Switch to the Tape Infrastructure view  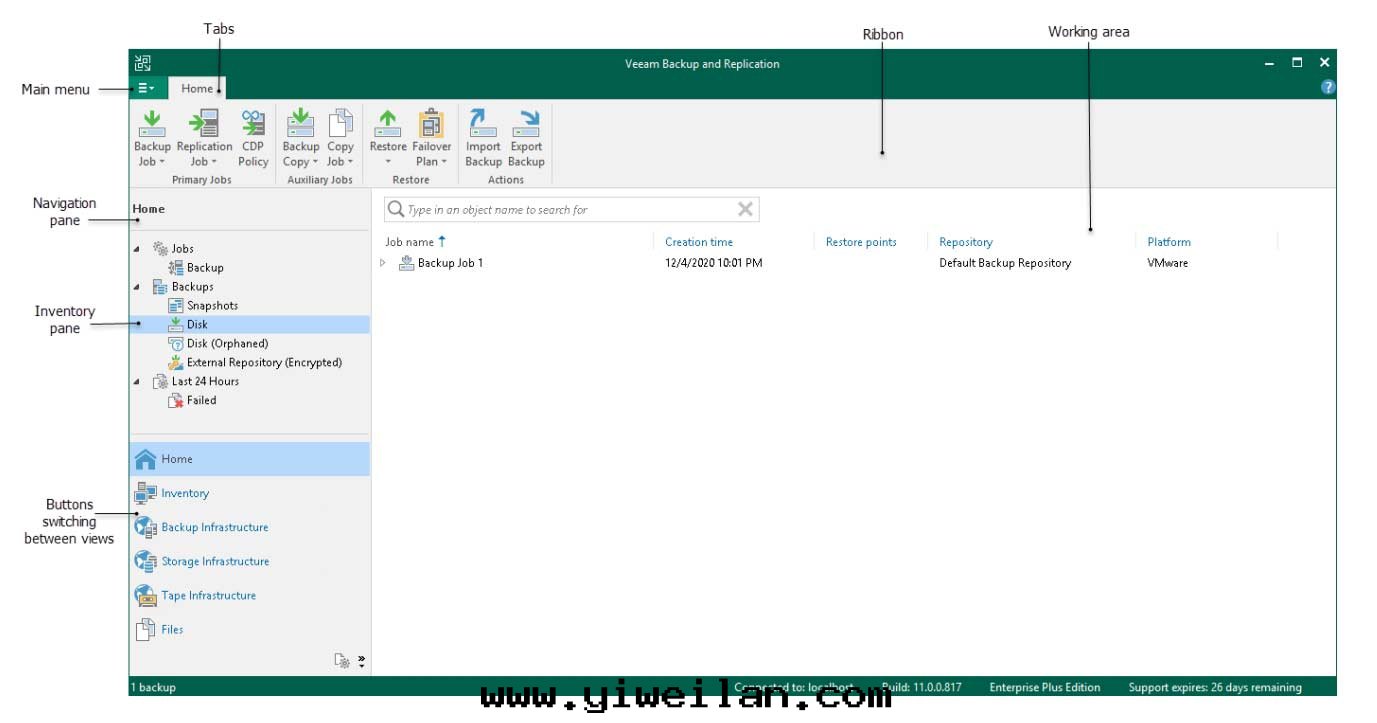(208, 595)
